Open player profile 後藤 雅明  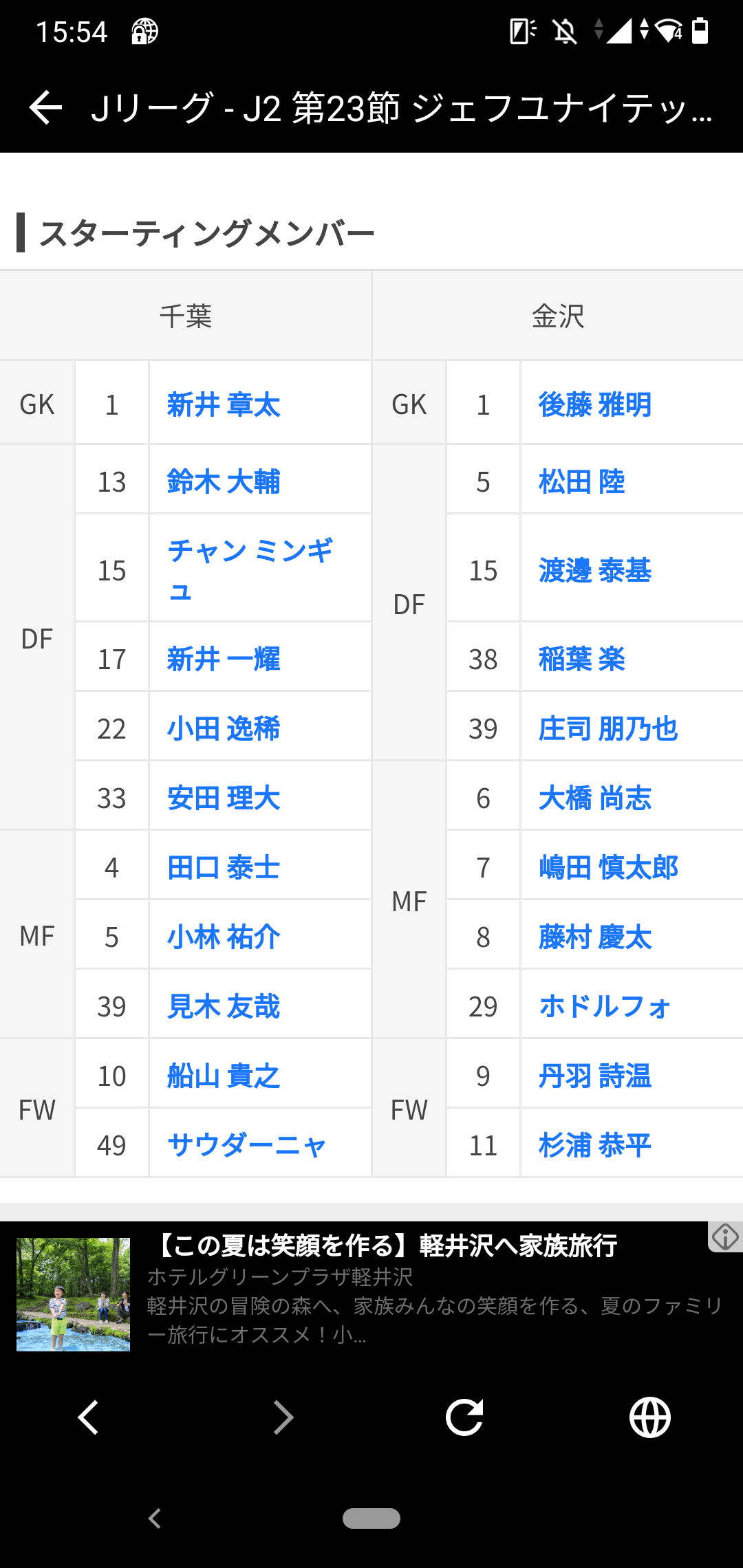pos(594,404)
